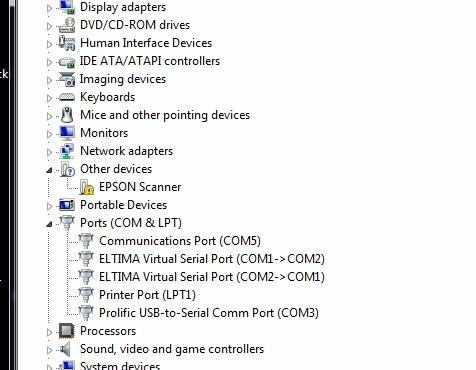Expand the Human Interface Devices category
Image resolution: width=476 pixels, height=370 pixels.
point(49,44)
